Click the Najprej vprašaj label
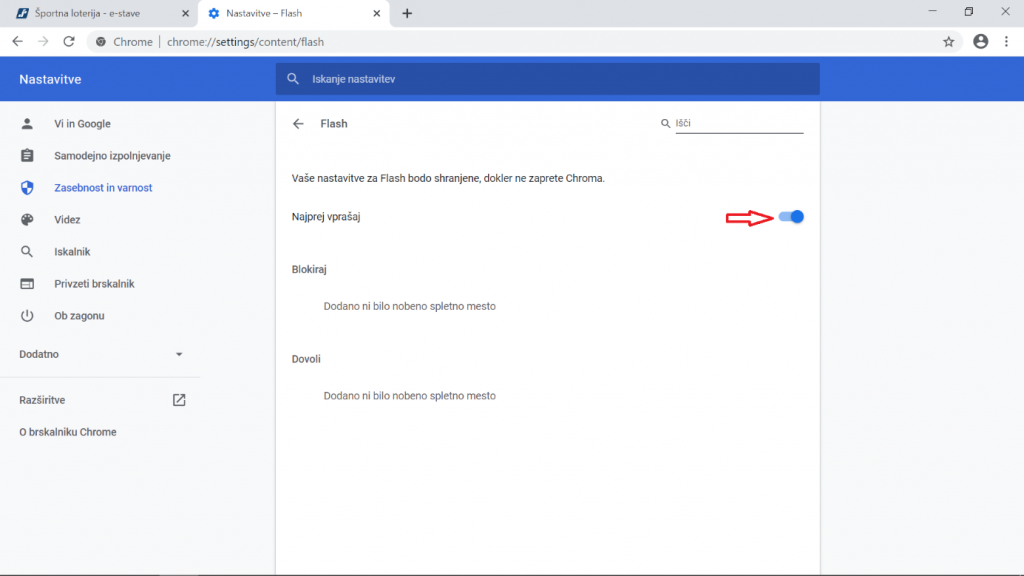Viewport: 1024px width, 576px height. click(326, 216)
